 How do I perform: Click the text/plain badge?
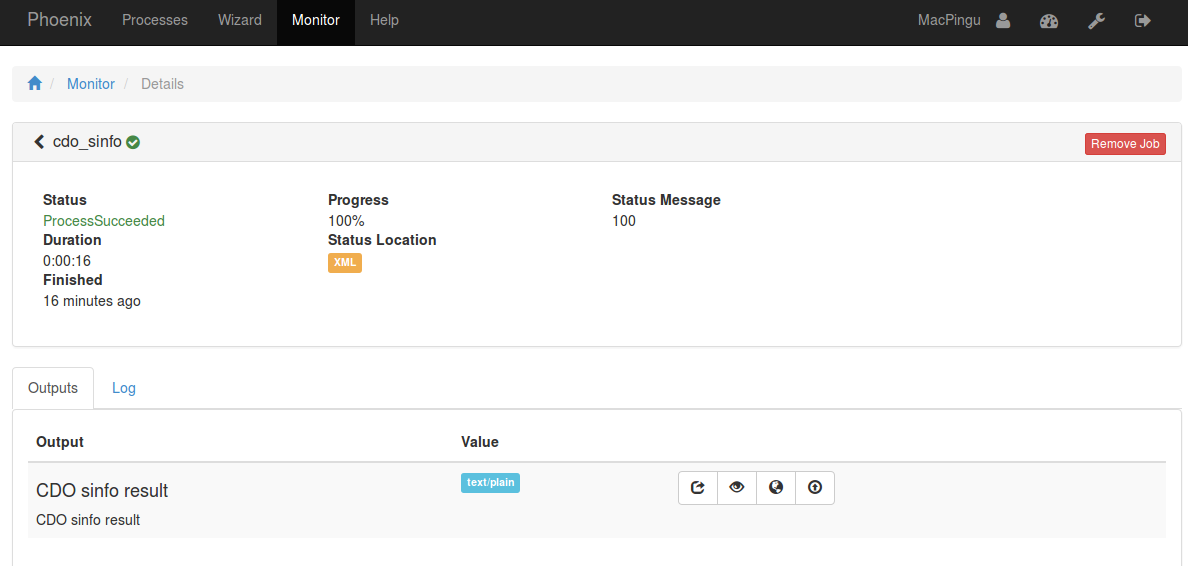(490, 483)
